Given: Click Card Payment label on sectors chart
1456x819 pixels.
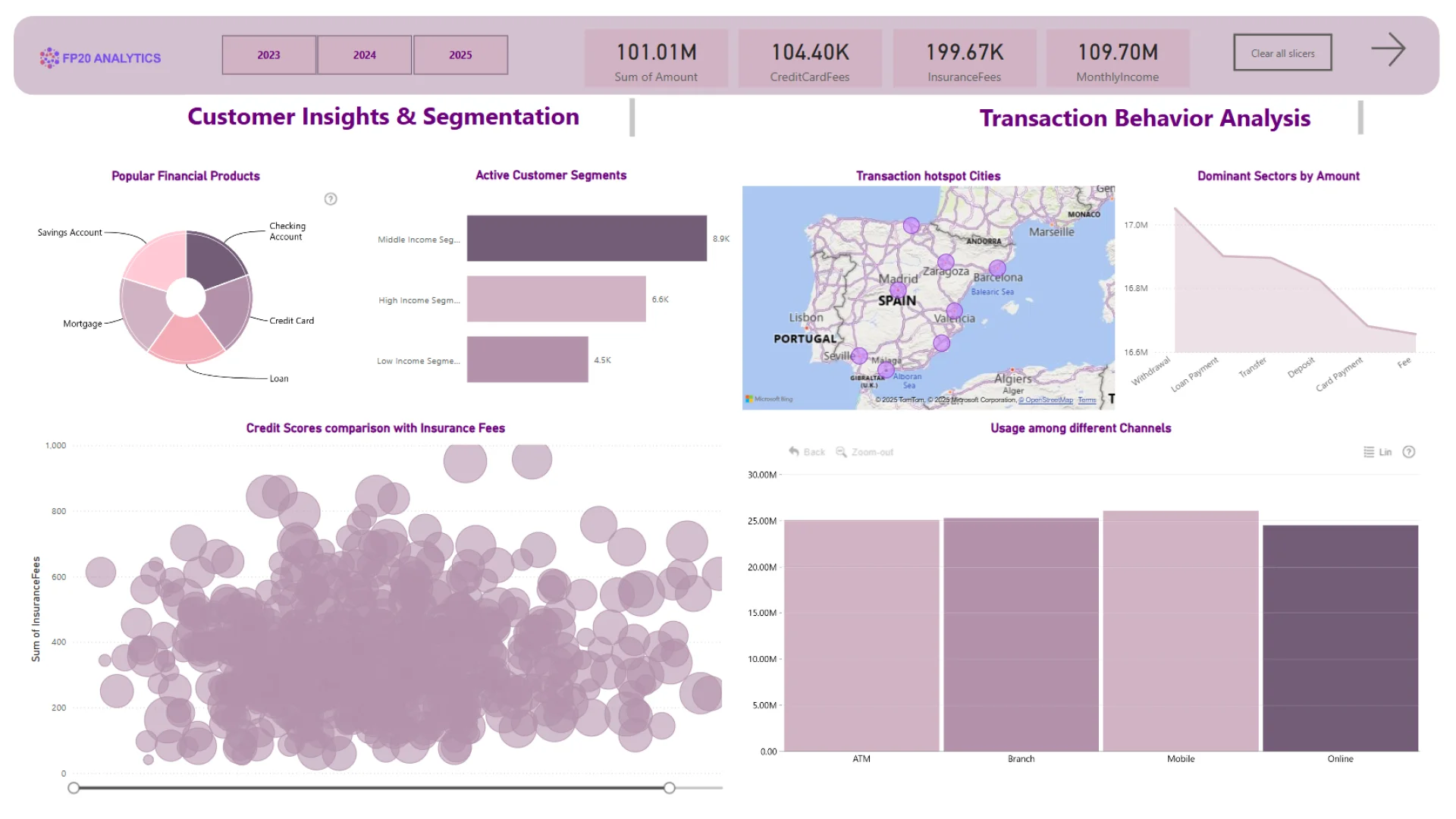Looking at the screenshot, I should (x=1339, y=374).
